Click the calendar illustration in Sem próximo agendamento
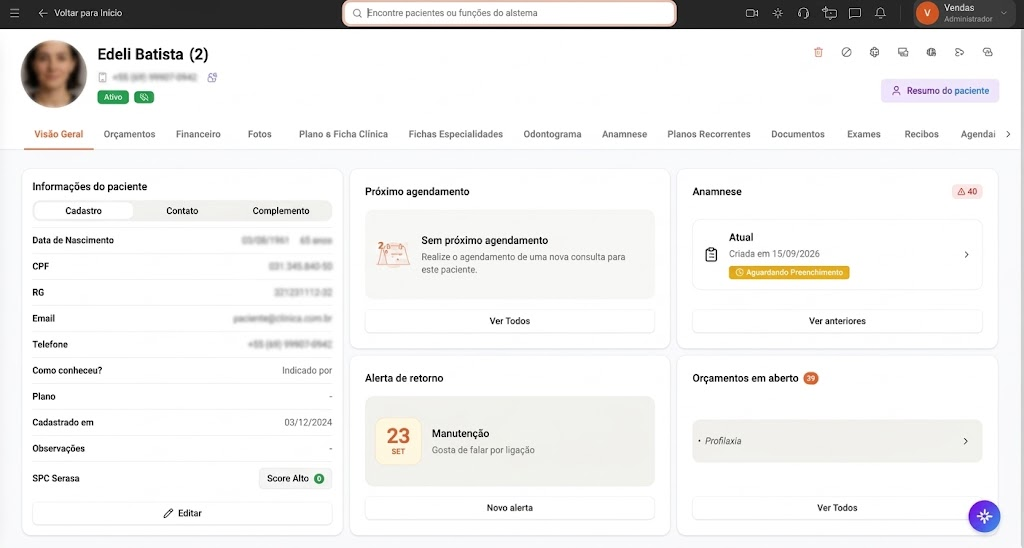Viewport: 1024px width, 548px height. pyautogui.click(x=393, y=255)
